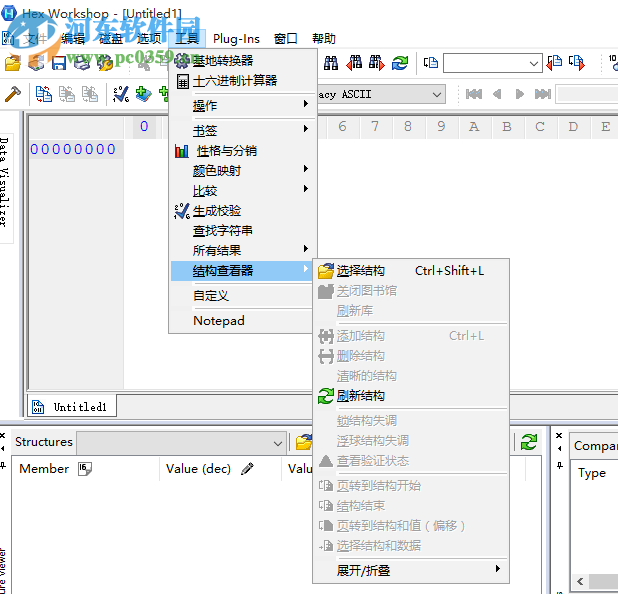Expand the 颜色映射 submenu

coord(242,170)
